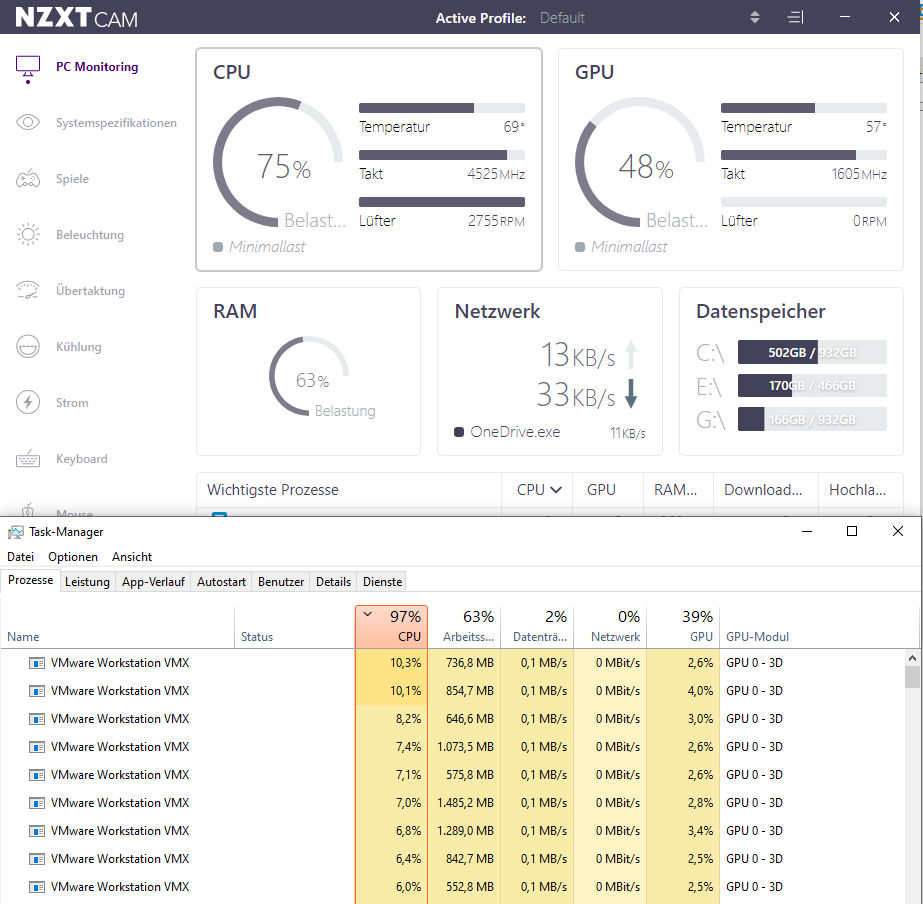This screenshot has width=923, height=904.
Task: Select the Prozesse tab
Action: coord(31,580)
